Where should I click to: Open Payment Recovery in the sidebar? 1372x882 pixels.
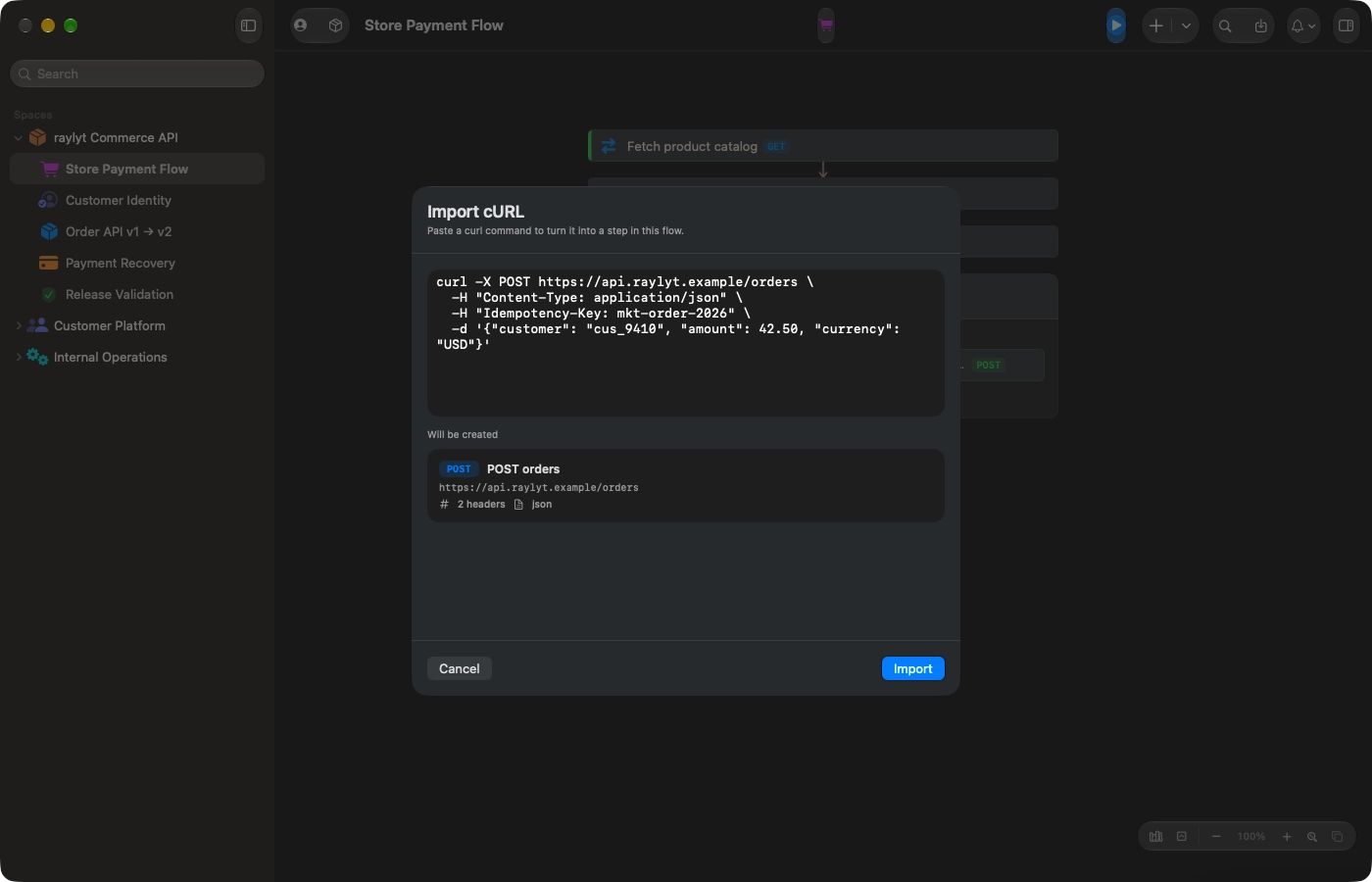click(x=137, y=263)
